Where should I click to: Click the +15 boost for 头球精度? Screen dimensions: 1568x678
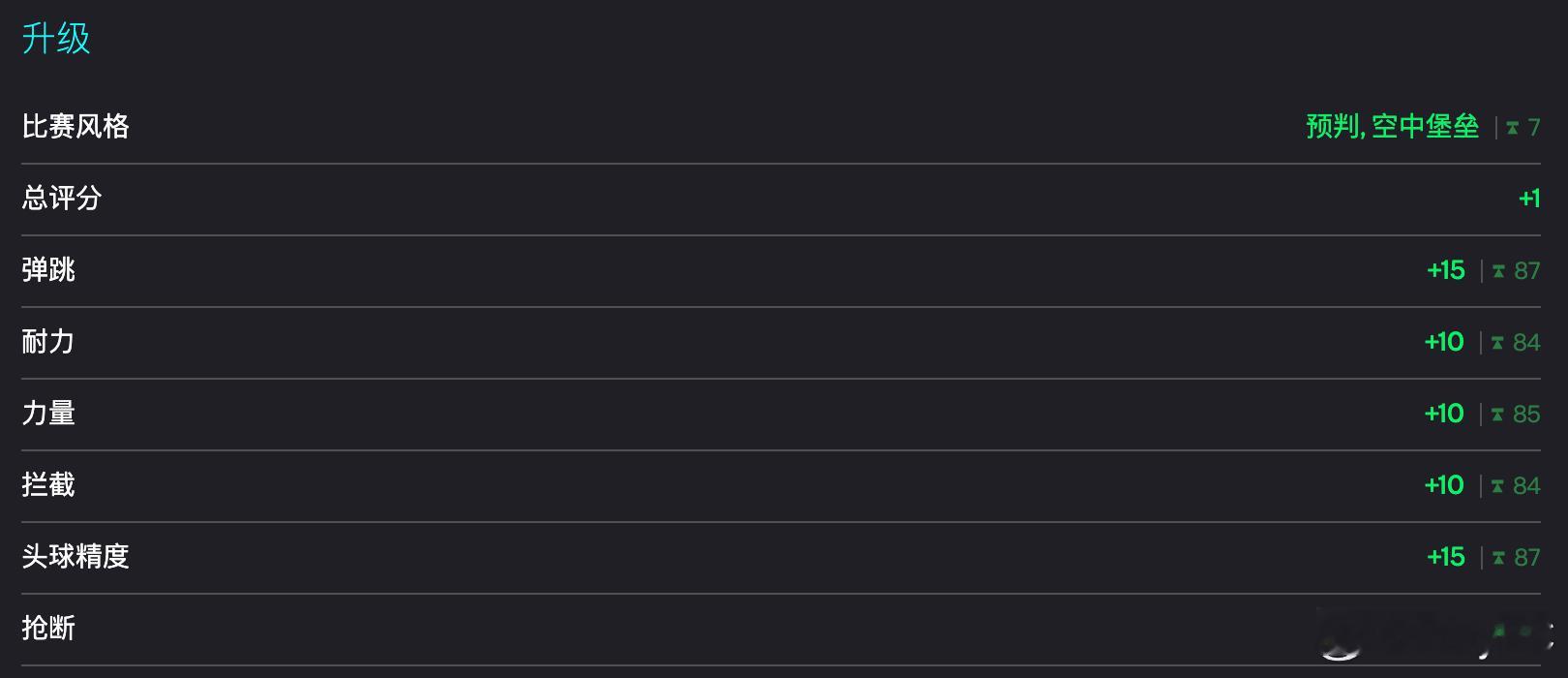[x=1446, y=557]
